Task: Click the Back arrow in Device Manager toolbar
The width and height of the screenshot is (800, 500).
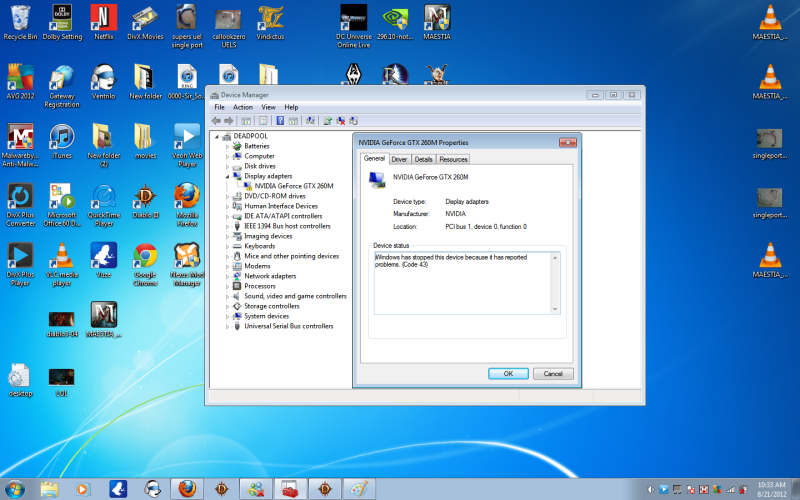Action: (x=216, y=121)
